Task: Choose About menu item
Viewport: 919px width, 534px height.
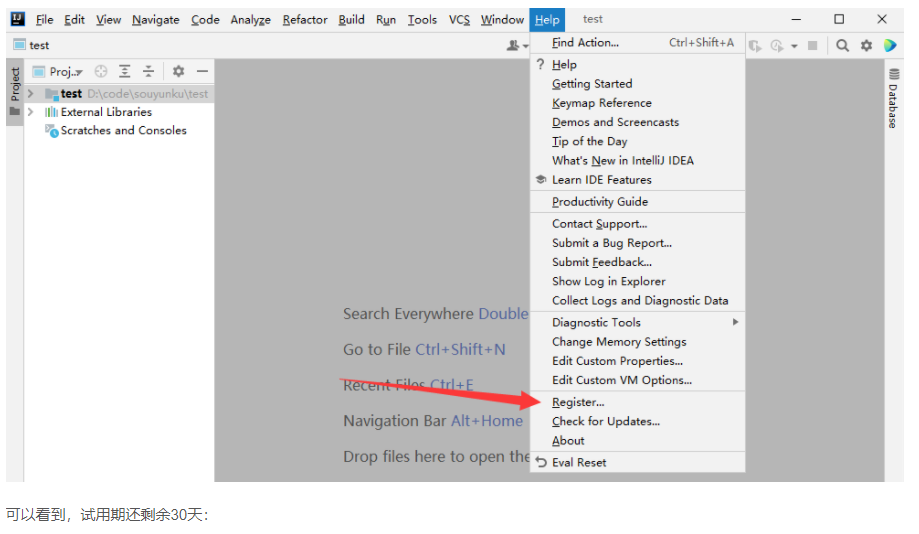Action: point(638,441)
